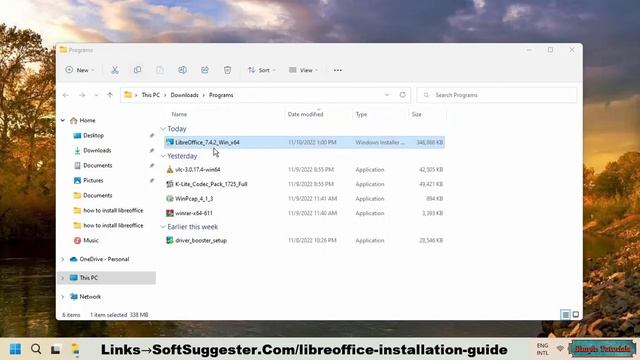The width and height of the screenshot is (640, 360).
Task: Sort by the Type column header
Action: point(361,114)
